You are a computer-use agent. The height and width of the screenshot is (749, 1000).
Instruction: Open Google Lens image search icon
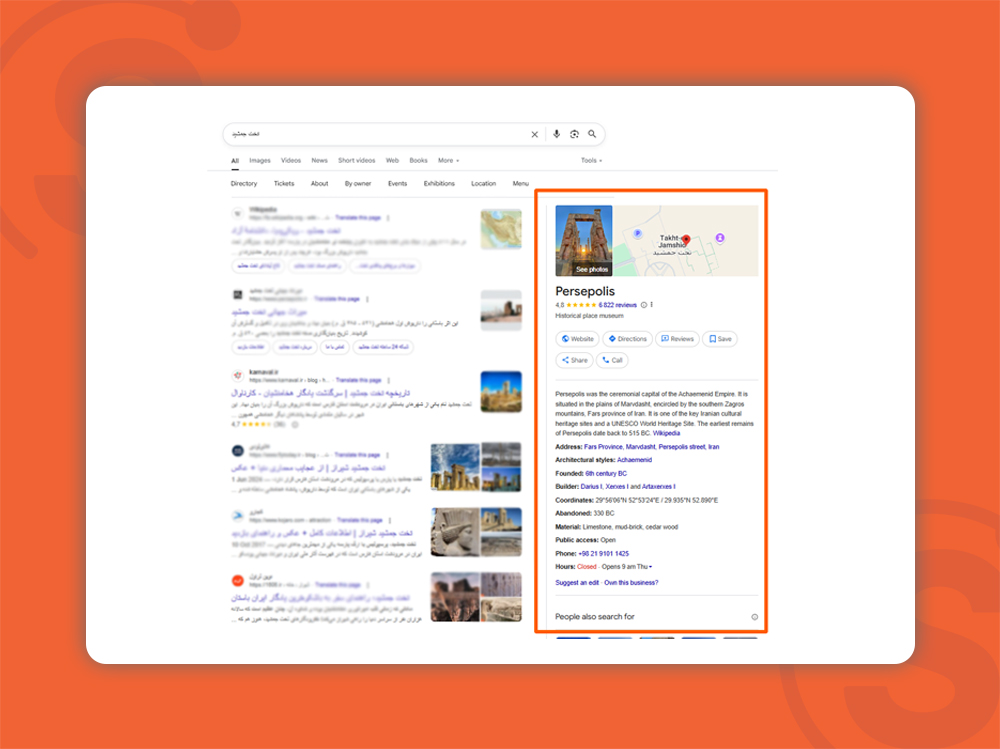pos(574,134)
